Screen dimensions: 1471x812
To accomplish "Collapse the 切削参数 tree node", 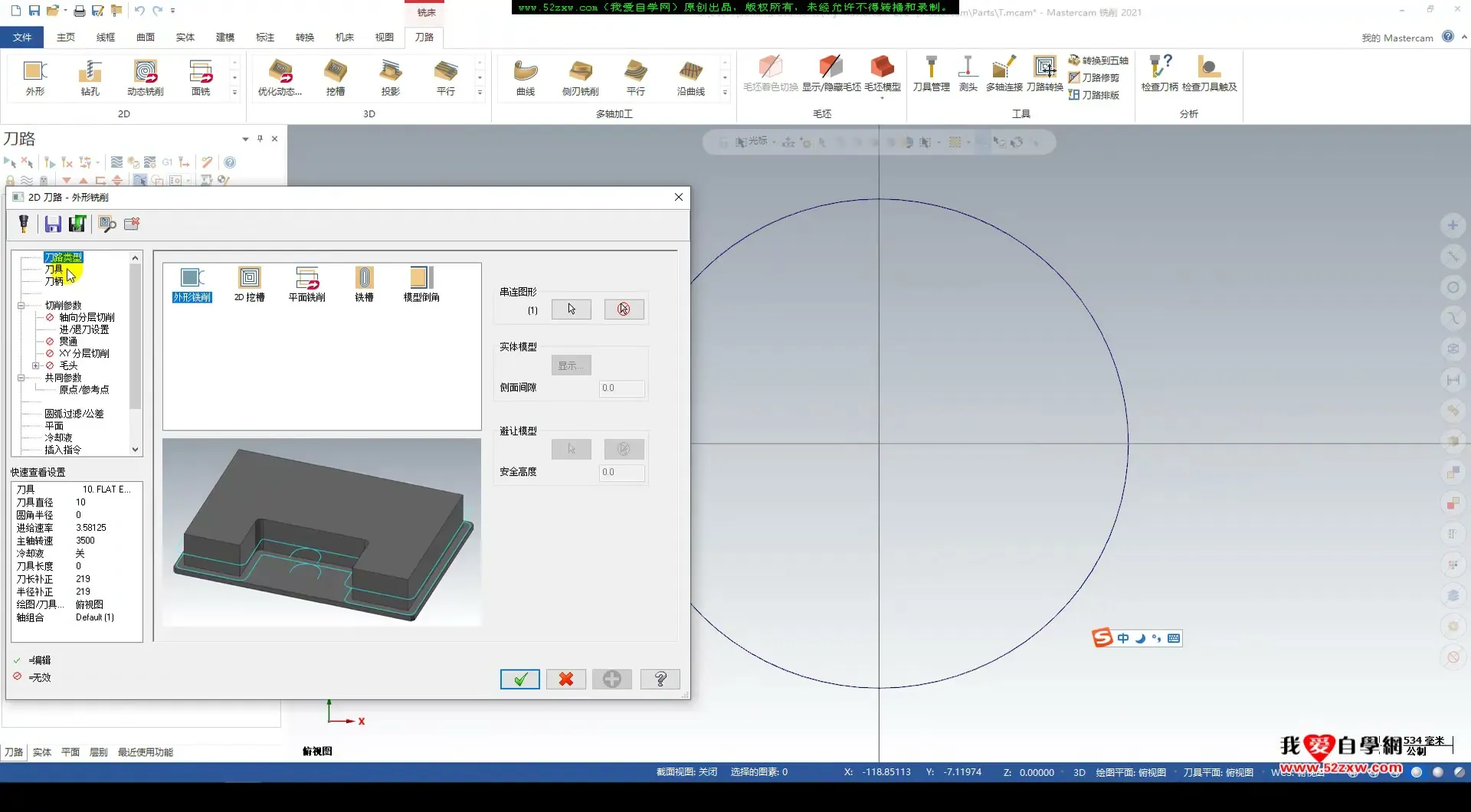I will pos(21,305).
